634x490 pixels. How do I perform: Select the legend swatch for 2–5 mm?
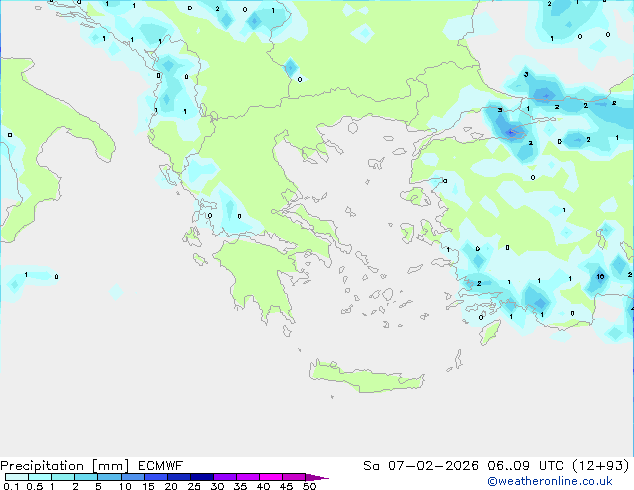tap(86, 477)
